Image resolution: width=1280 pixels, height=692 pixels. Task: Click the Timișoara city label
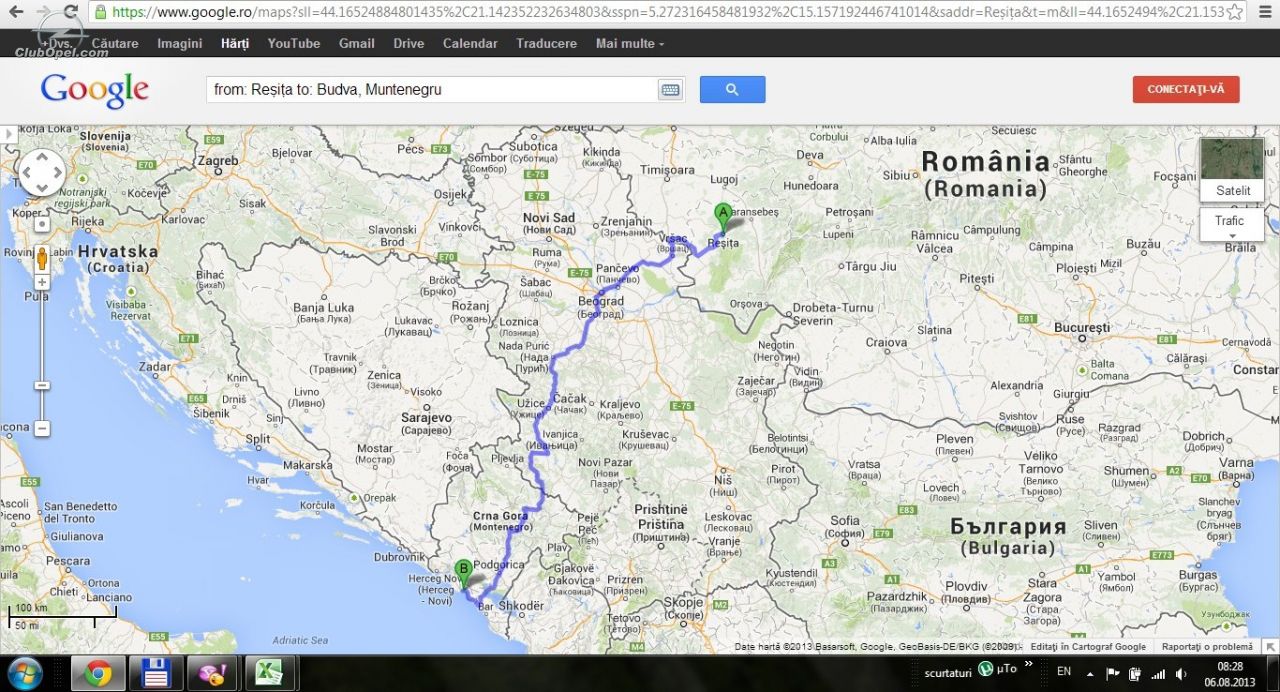pyautogui.click(x=667, y=170)
